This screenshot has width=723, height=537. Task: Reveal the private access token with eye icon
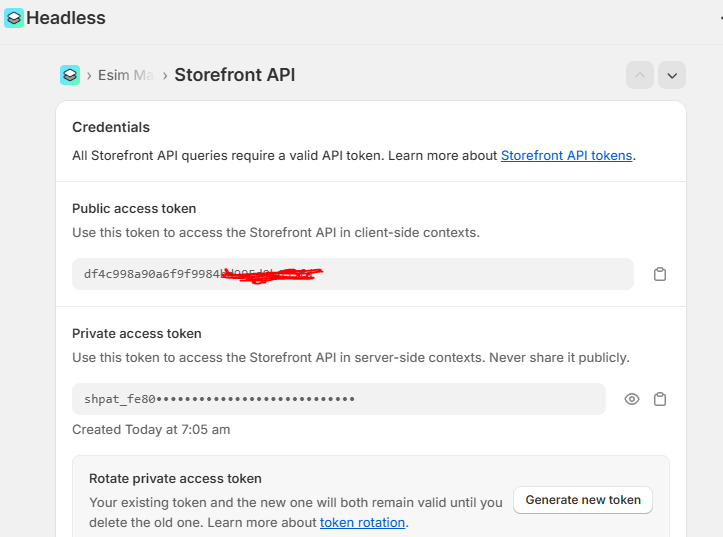click(632, 399)
